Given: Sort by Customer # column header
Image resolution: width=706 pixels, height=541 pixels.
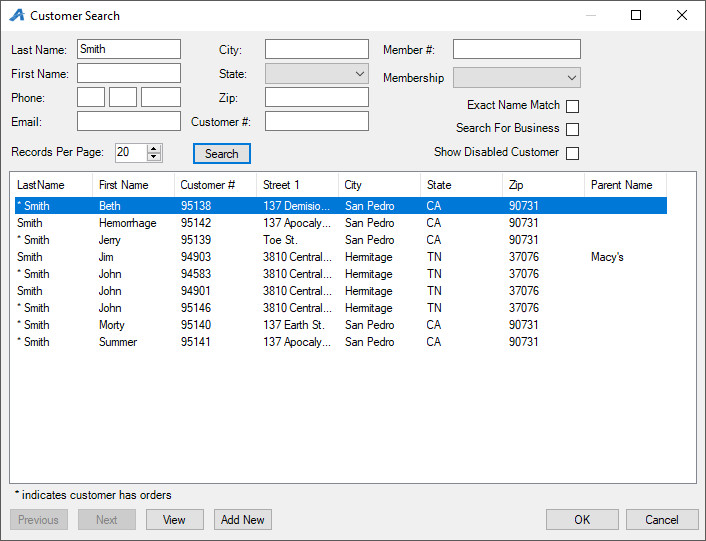Looking at the screenshot, I should pyautogui.click(x=215, y=185).
